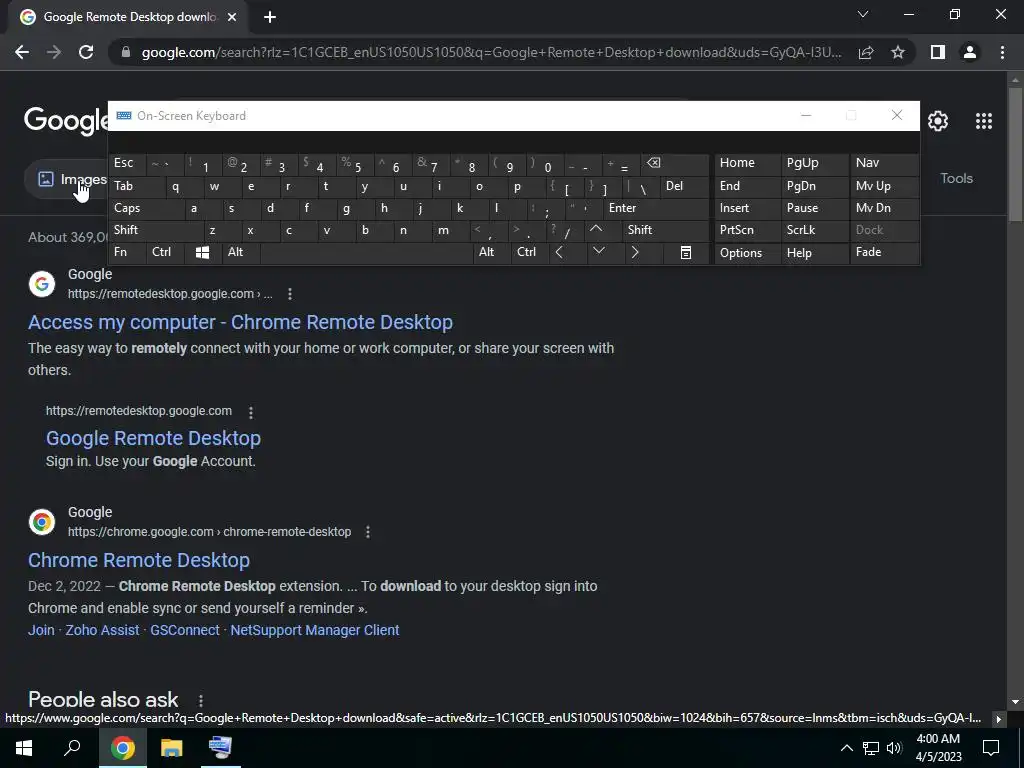Tap the Windows logo key on On-Screen Keyboard
The width and height of the screenshot is (1024, 768).
(202, 252)
